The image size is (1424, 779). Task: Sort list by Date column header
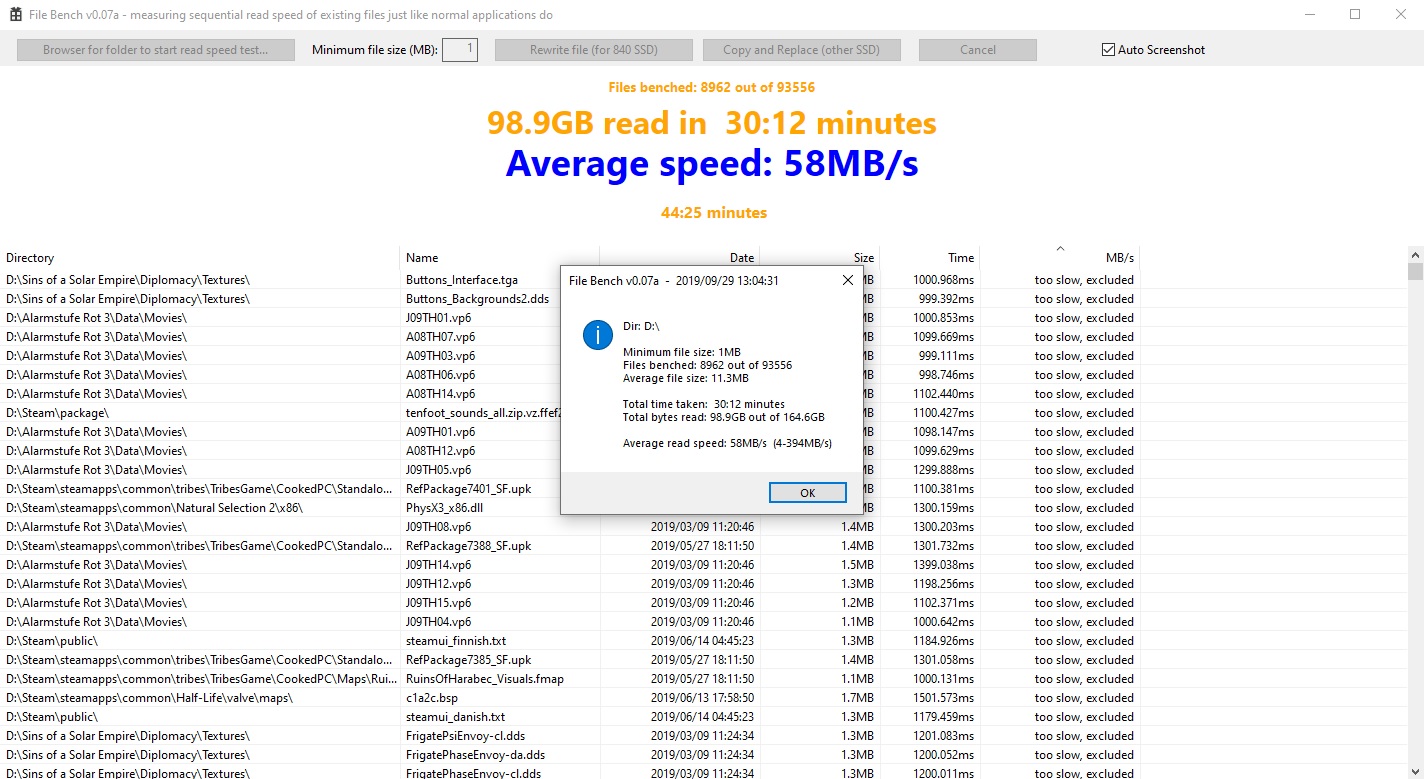[x=680, y=258]
